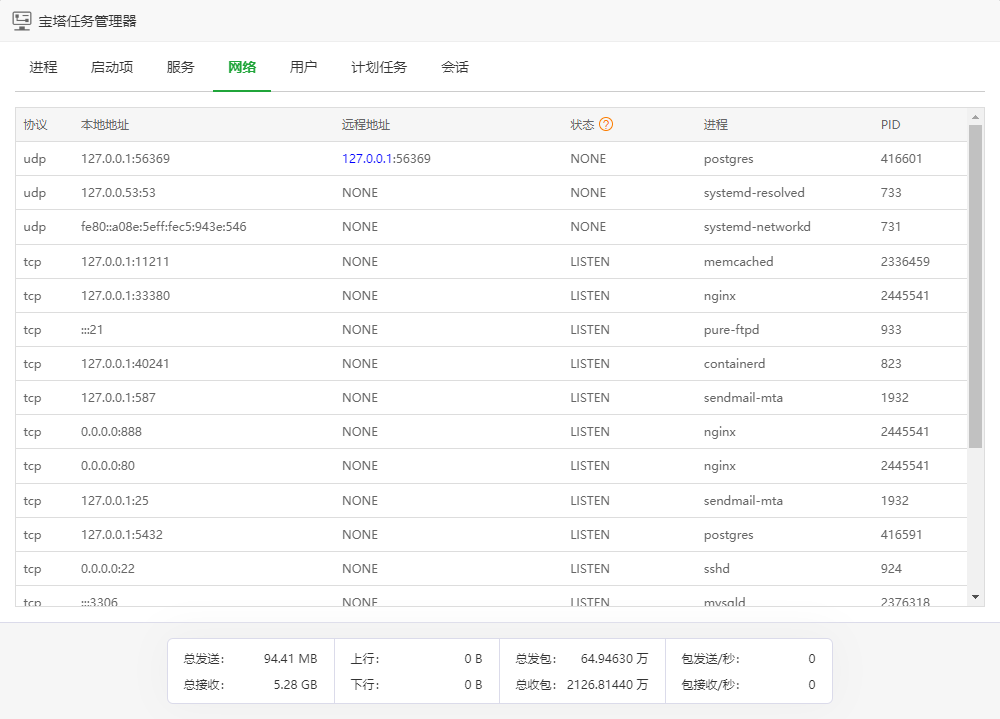Click the systemd-networkd process name

point(757,226)
